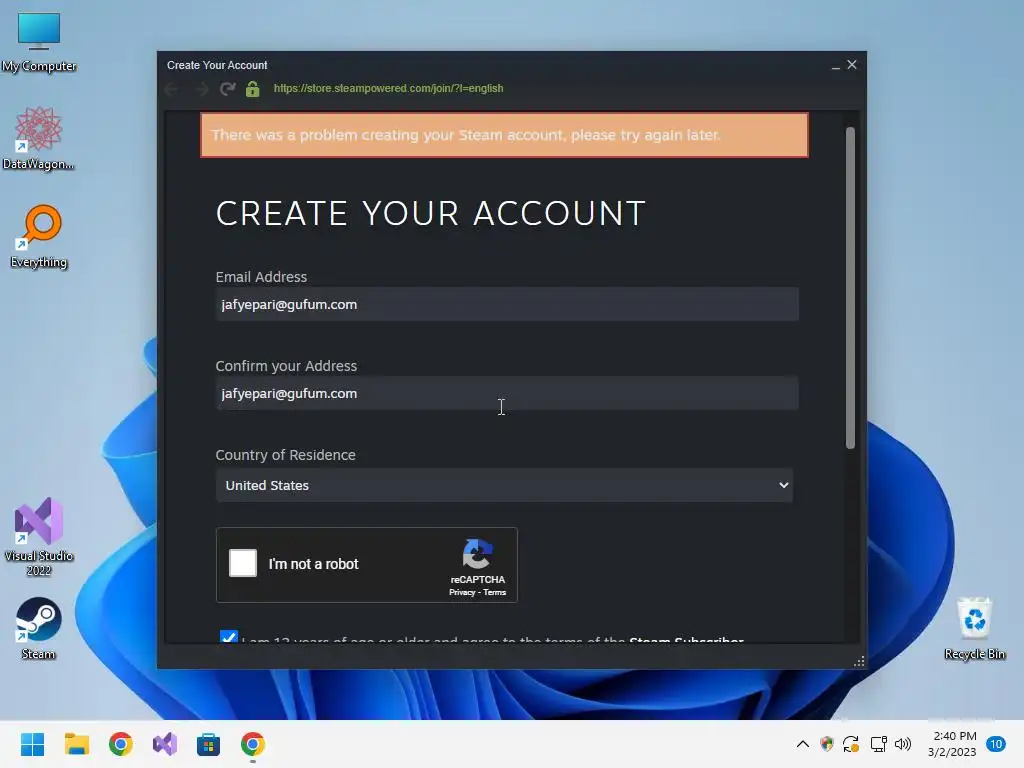Open File Explorer from taskbar
1024x768 pixels.
[76, 744]
